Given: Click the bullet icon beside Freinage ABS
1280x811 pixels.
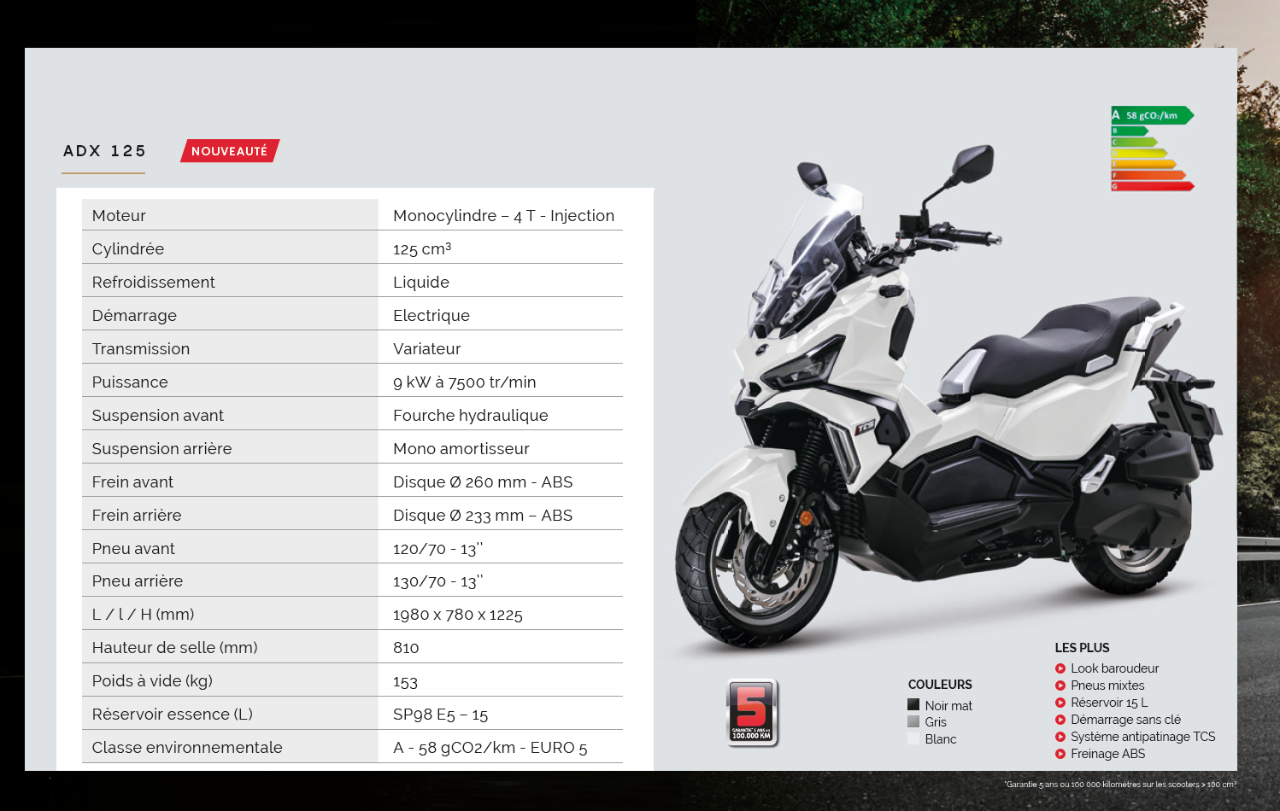Looking at the screenshot, I should coord(1060,754).
